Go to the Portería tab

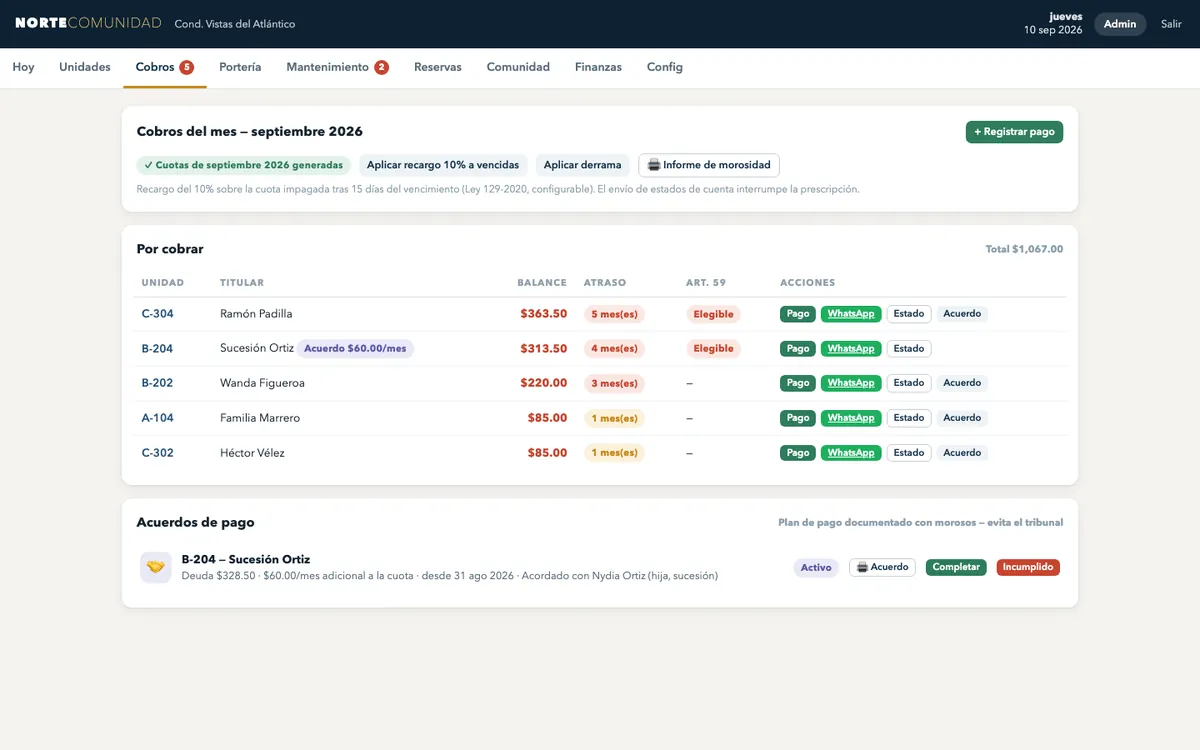tap(240, 67)
